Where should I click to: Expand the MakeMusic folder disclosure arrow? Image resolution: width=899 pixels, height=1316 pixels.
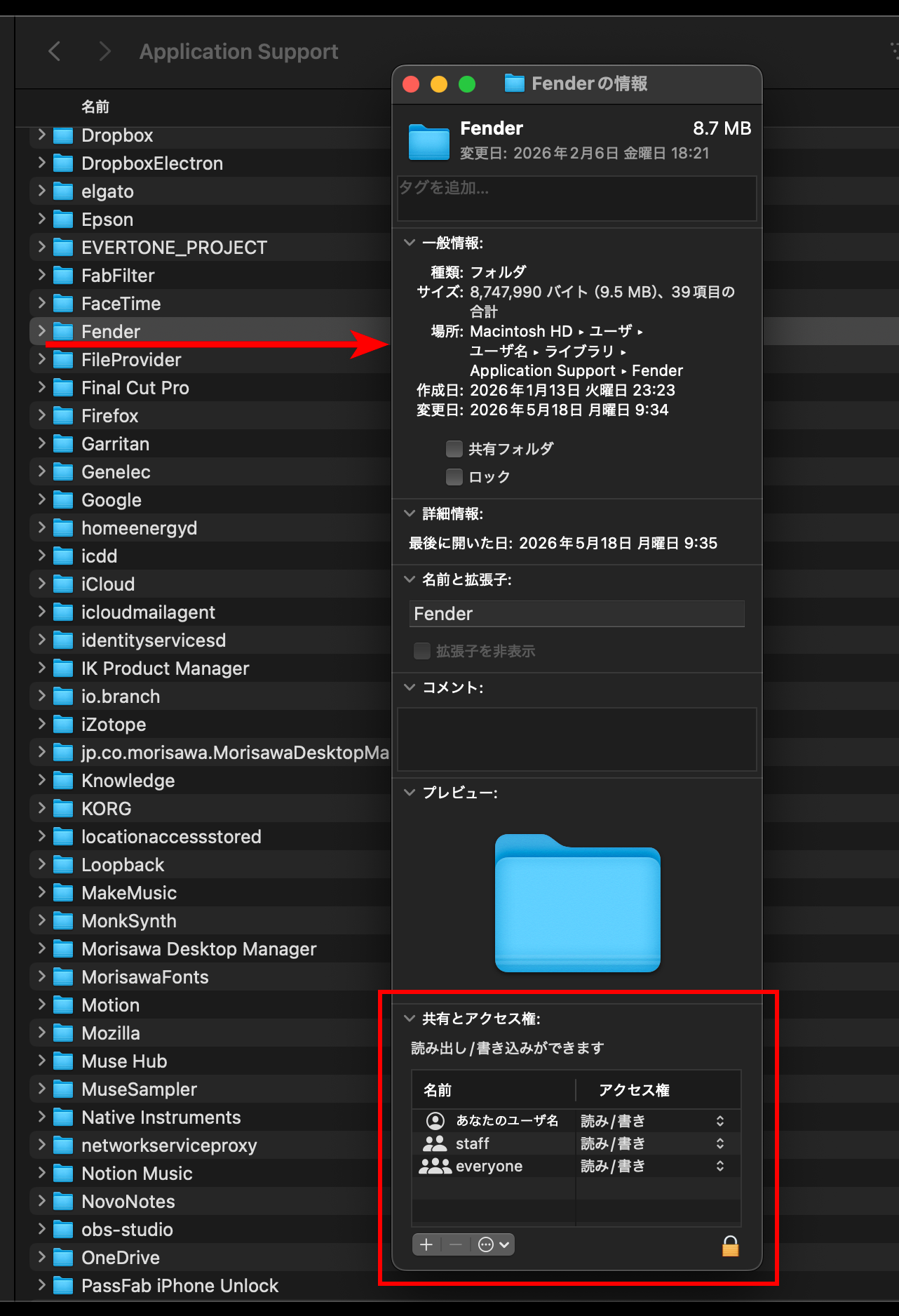pyautogui.click(x=41, y=892)
